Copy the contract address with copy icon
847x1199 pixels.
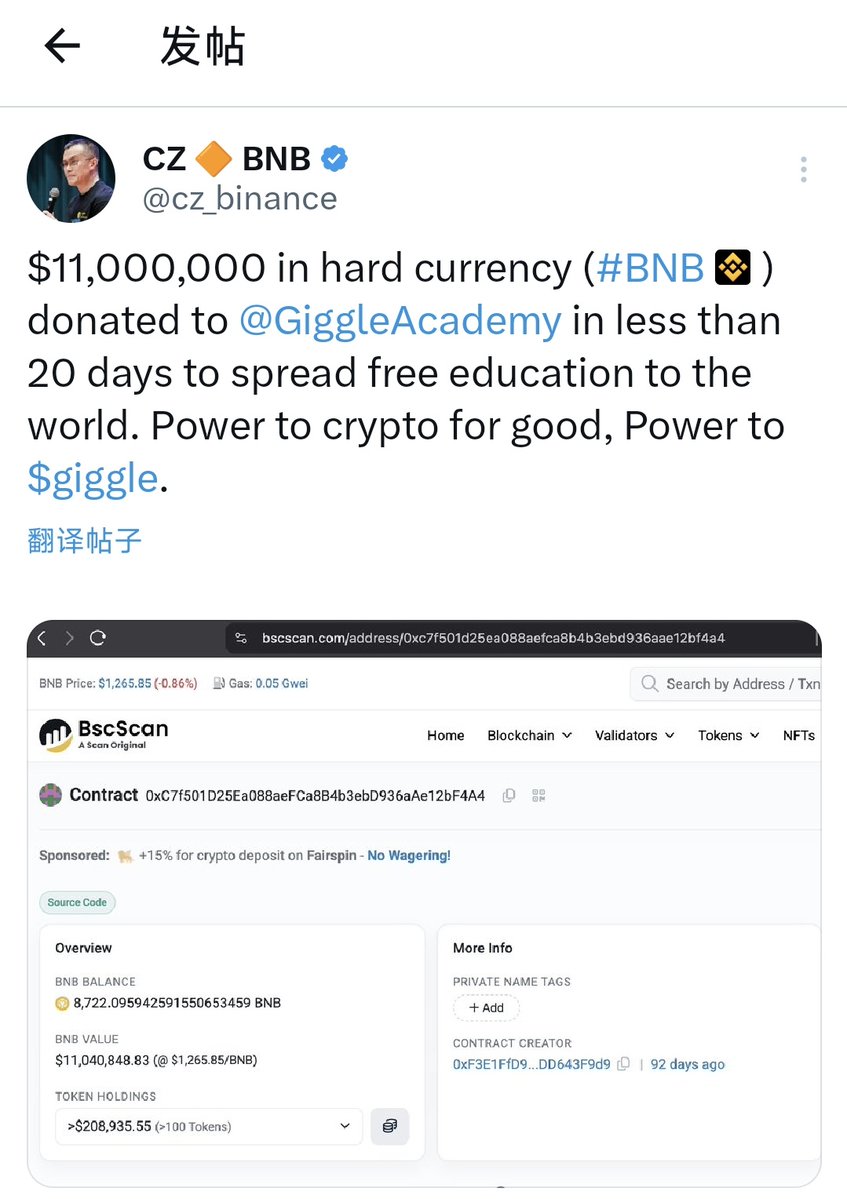(509, 796)
